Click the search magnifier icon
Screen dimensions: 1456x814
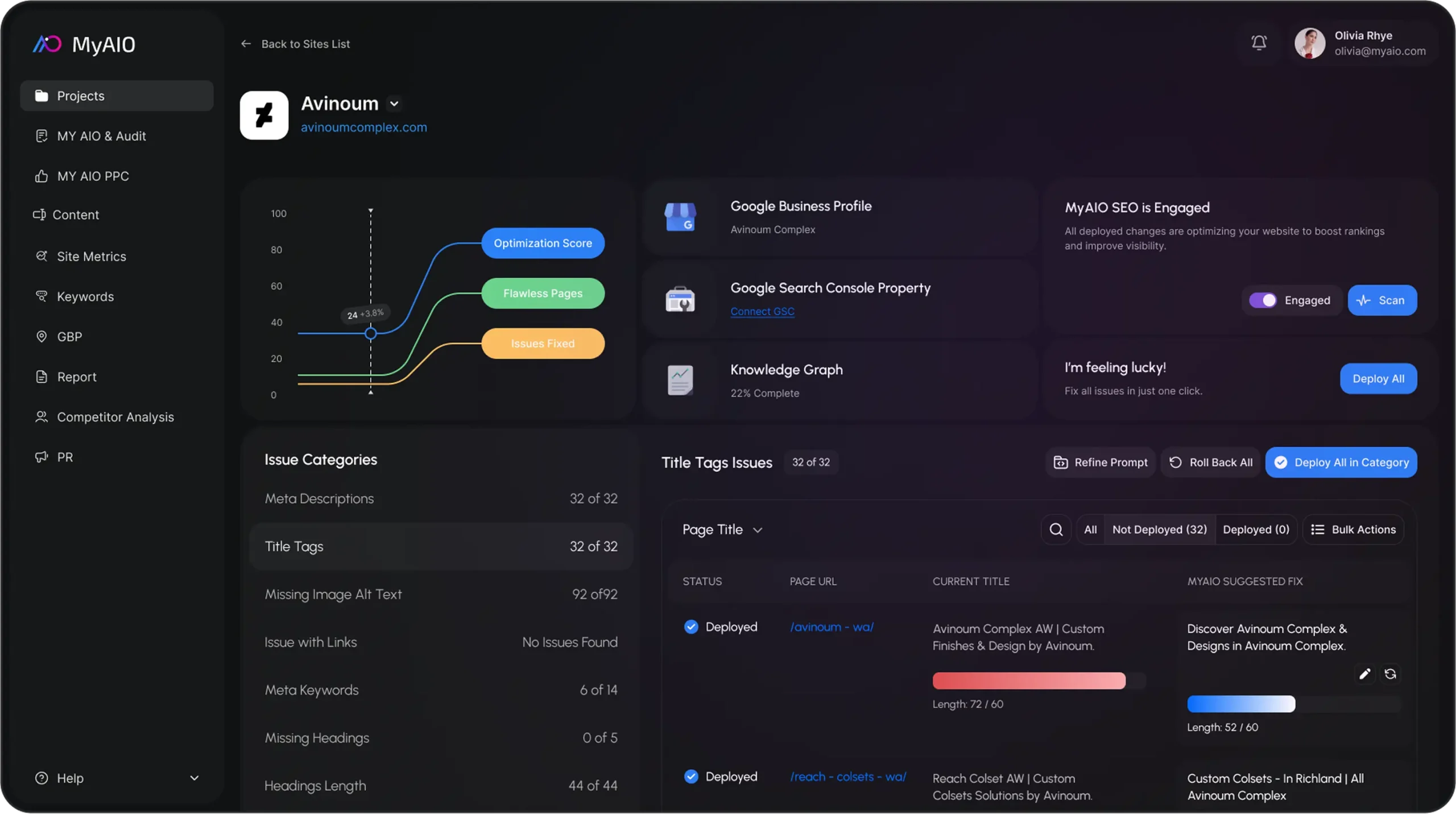pyautogui.click(x=1056, y=530)
